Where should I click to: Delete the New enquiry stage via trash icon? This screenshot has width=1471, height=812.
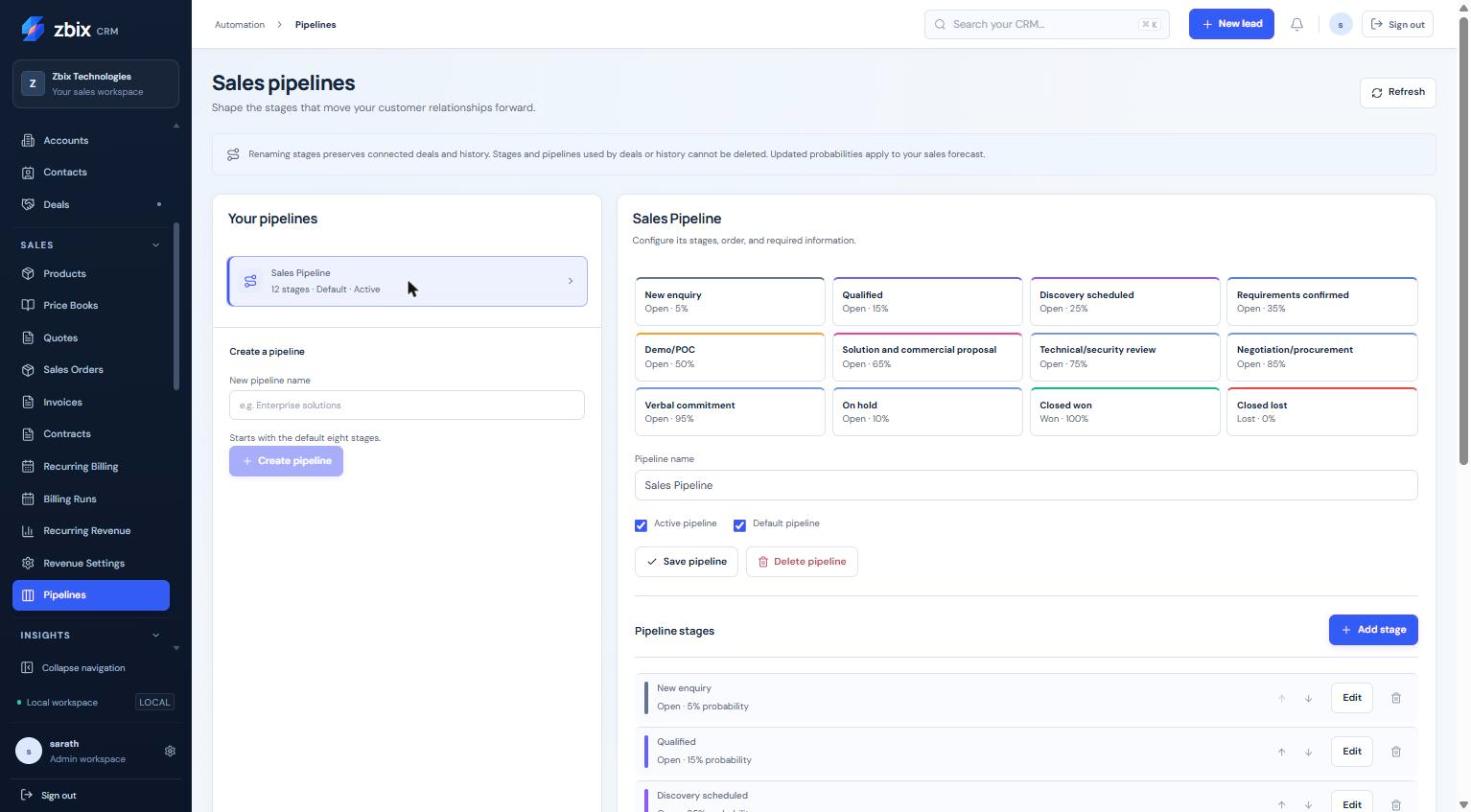pyautogui.click(x=1396, y=698)
